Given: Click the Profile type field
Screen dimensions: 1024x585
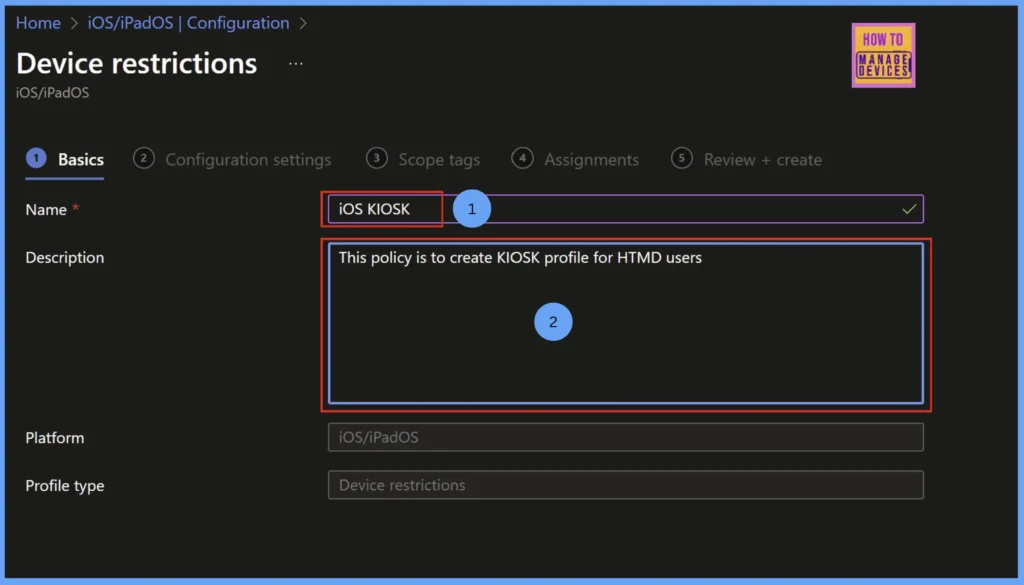Looking at the screenshot, I should point(626,485).
